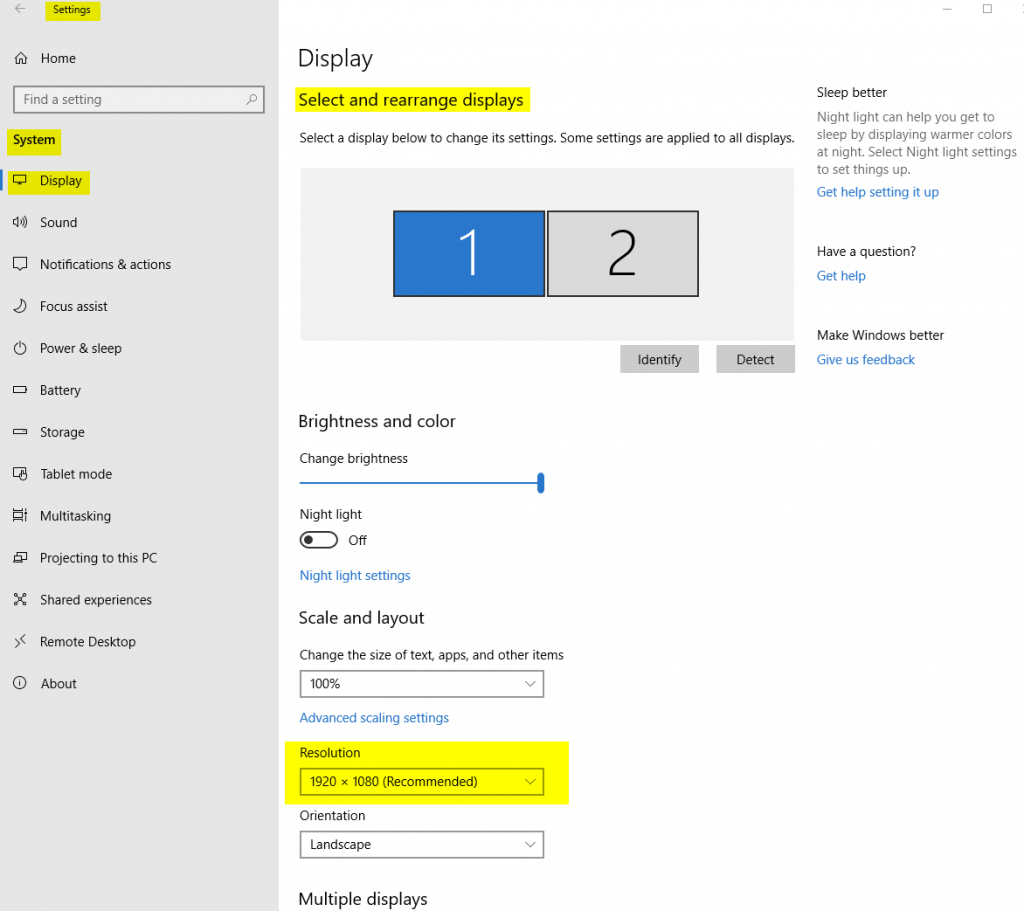Click the search magnifier icon
The width and height of the screenshot is (1024, 911).
click(252, 99)
